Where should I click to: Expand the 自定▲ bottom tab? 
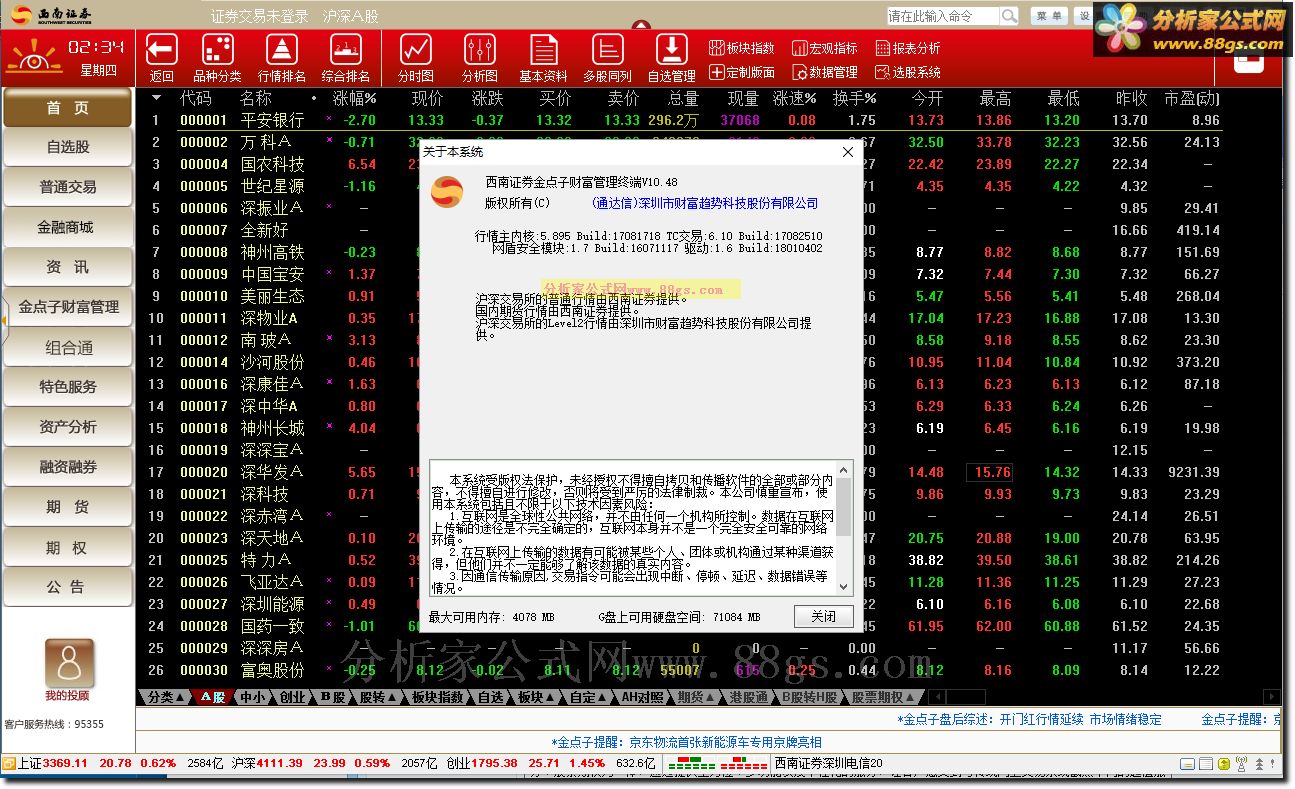point(589,697)
